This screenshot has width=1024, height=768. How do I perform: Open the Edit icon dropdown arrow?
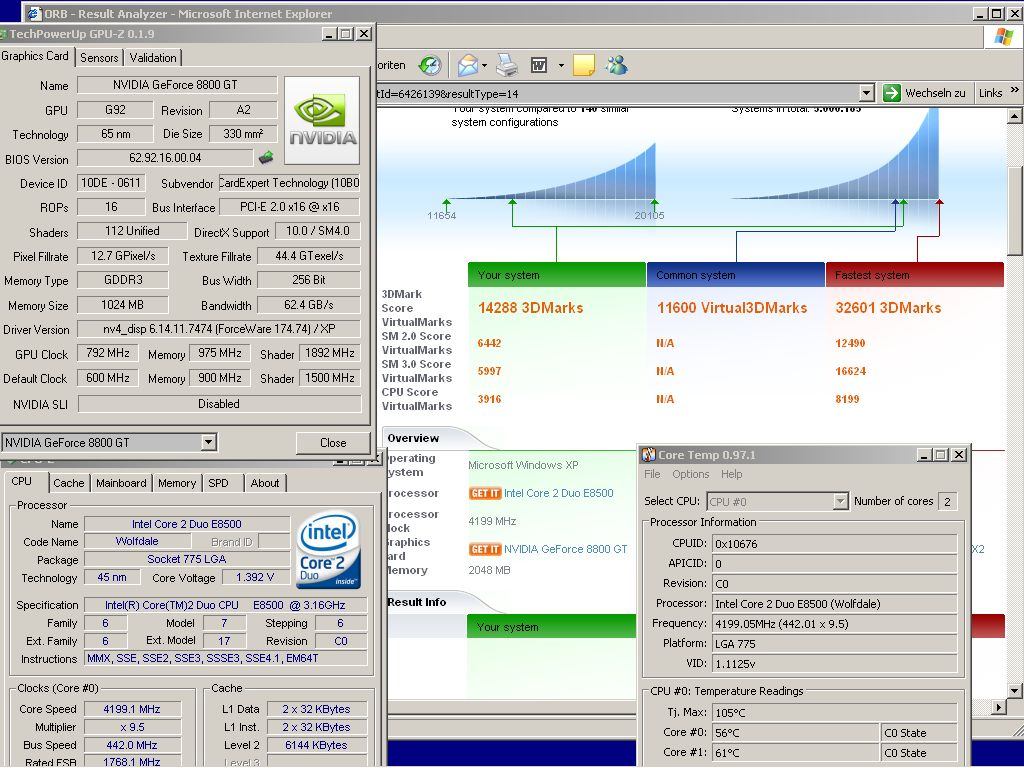(561, 65)
